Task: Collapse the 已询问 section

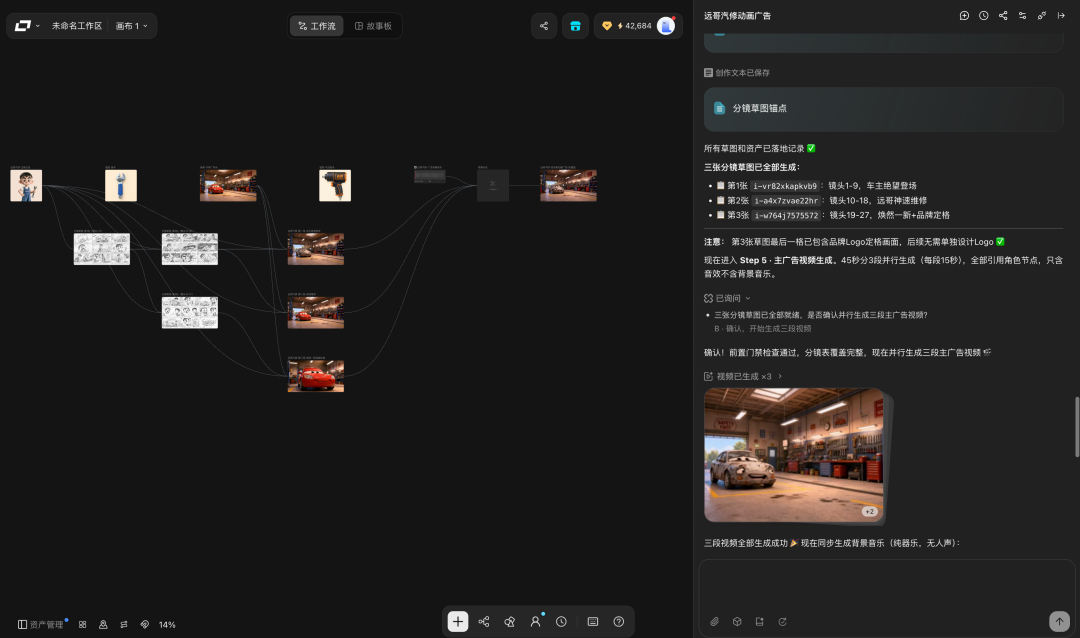Action: [x=727, y=298]
